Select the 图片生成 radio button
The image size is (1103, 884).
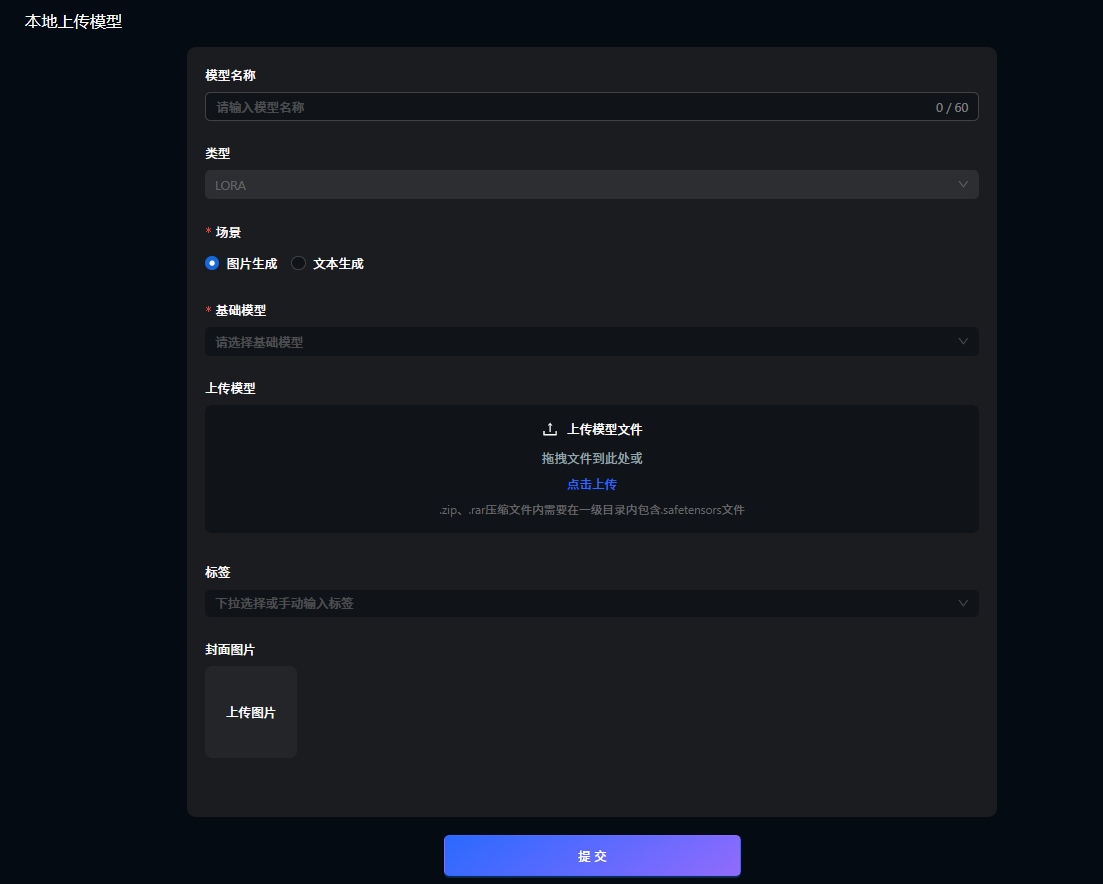coord(212,264)
